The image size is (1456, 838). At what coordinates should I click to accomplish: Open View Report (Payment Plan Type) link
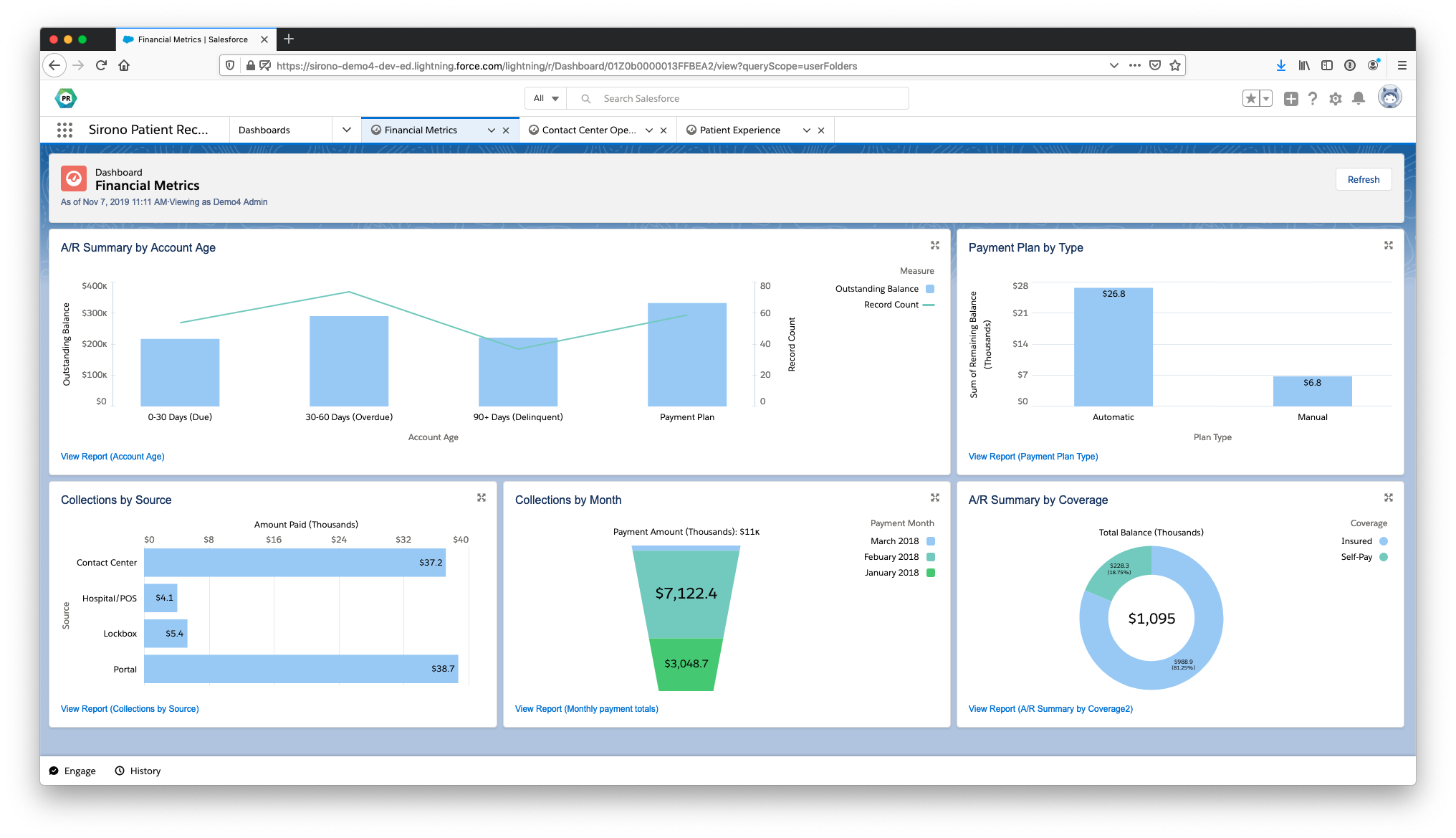pos(1033,457)
